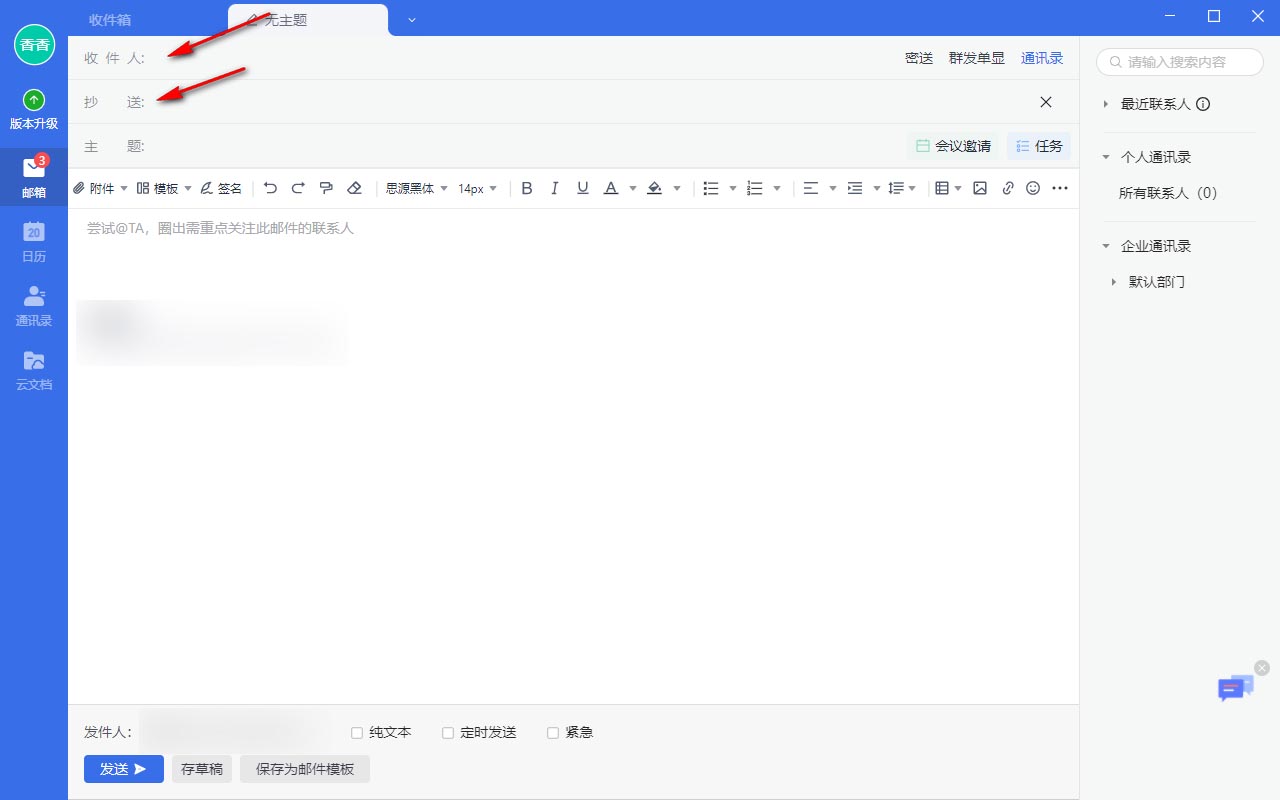Image resolution: width=1280 pixels, height=800 pixels.
Task: Click the 模板 template button
Action: [158, 188]
